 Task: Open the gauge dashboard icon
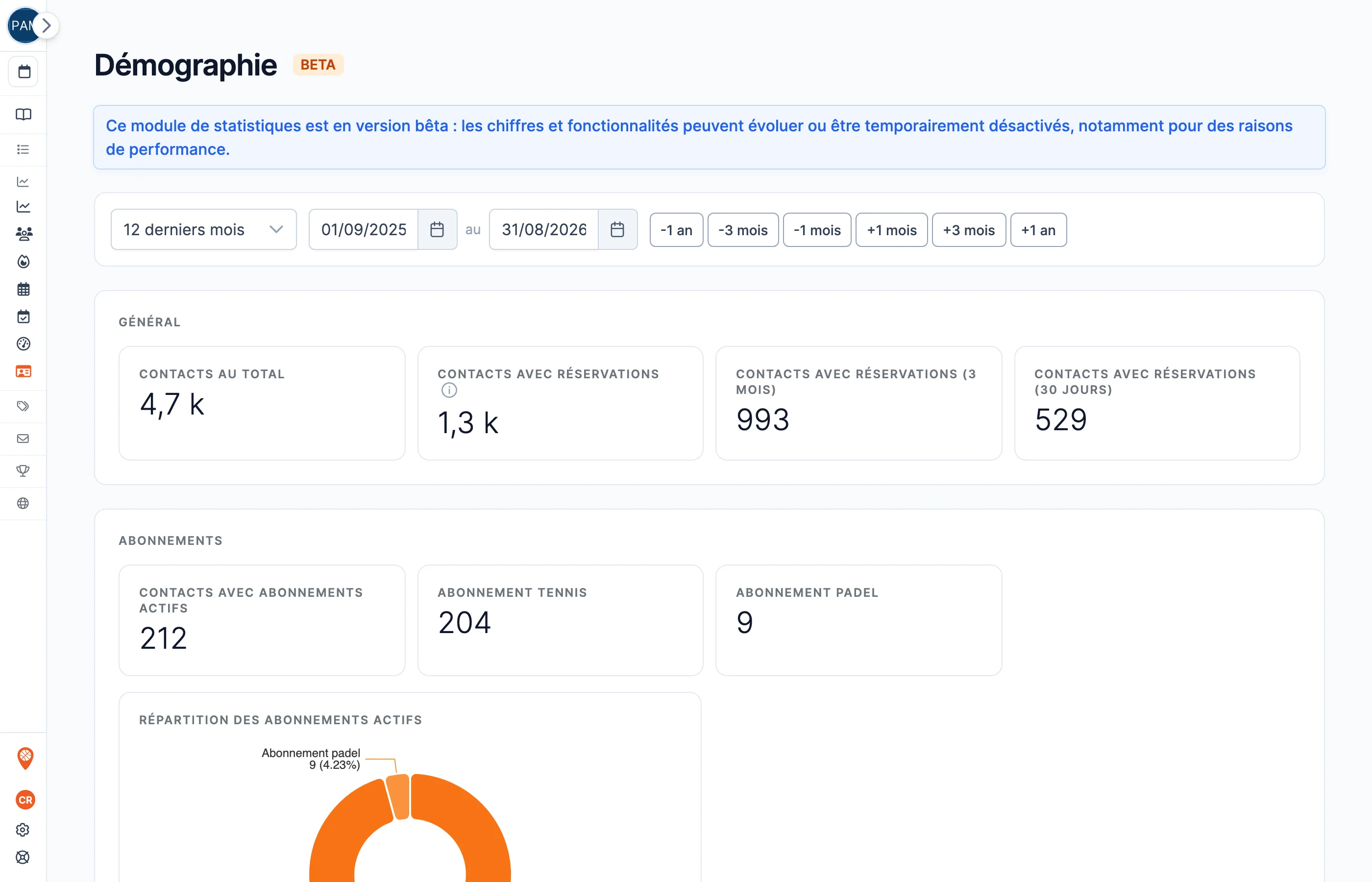[x=24, y=343]
